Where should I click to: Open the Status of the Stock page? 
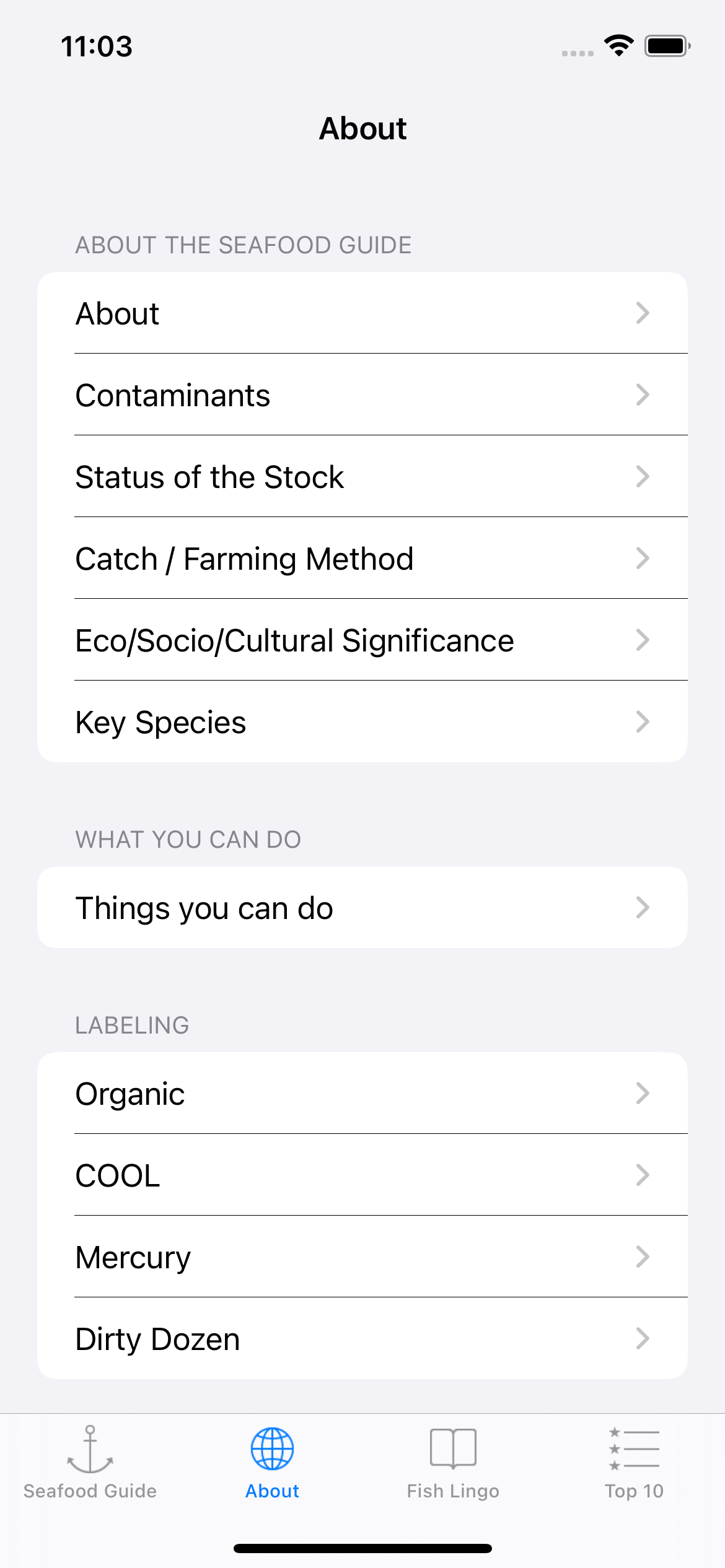[x=209, y=477]
